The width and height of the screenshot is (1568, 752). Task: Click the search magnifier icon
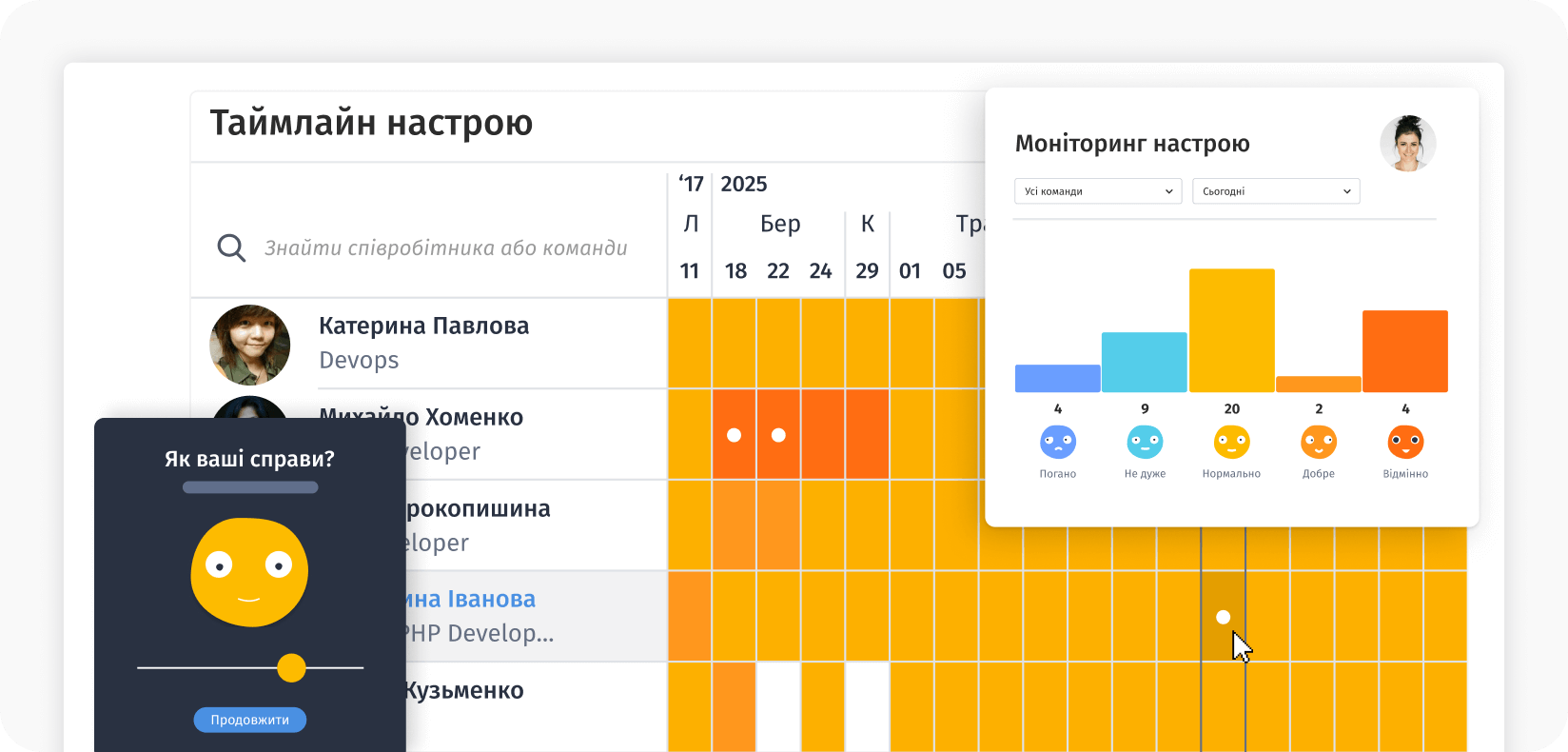tap(231, 248)
